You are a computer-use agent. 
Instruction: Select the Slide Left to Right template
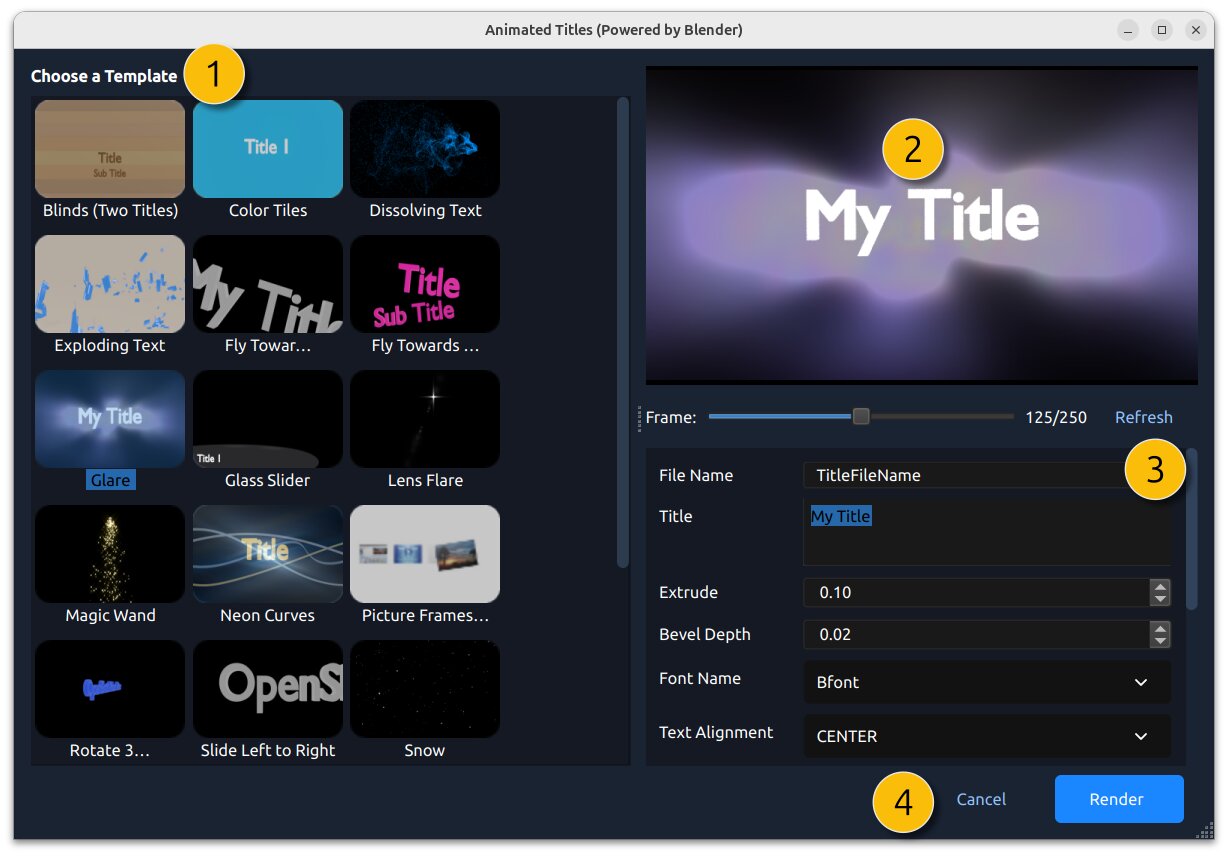click(268, 689)
